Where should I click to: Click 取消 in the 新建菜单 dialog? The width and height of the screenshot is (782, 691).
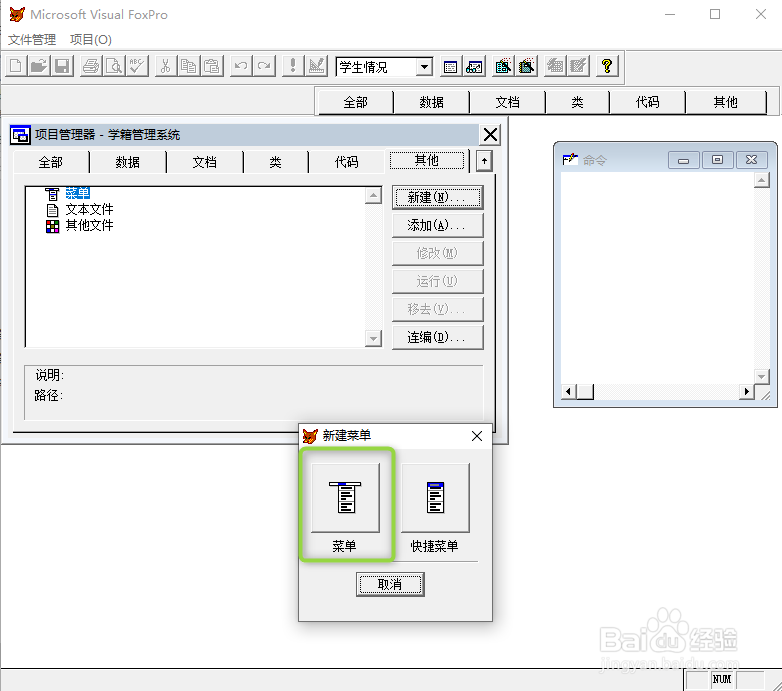point(390,584)
